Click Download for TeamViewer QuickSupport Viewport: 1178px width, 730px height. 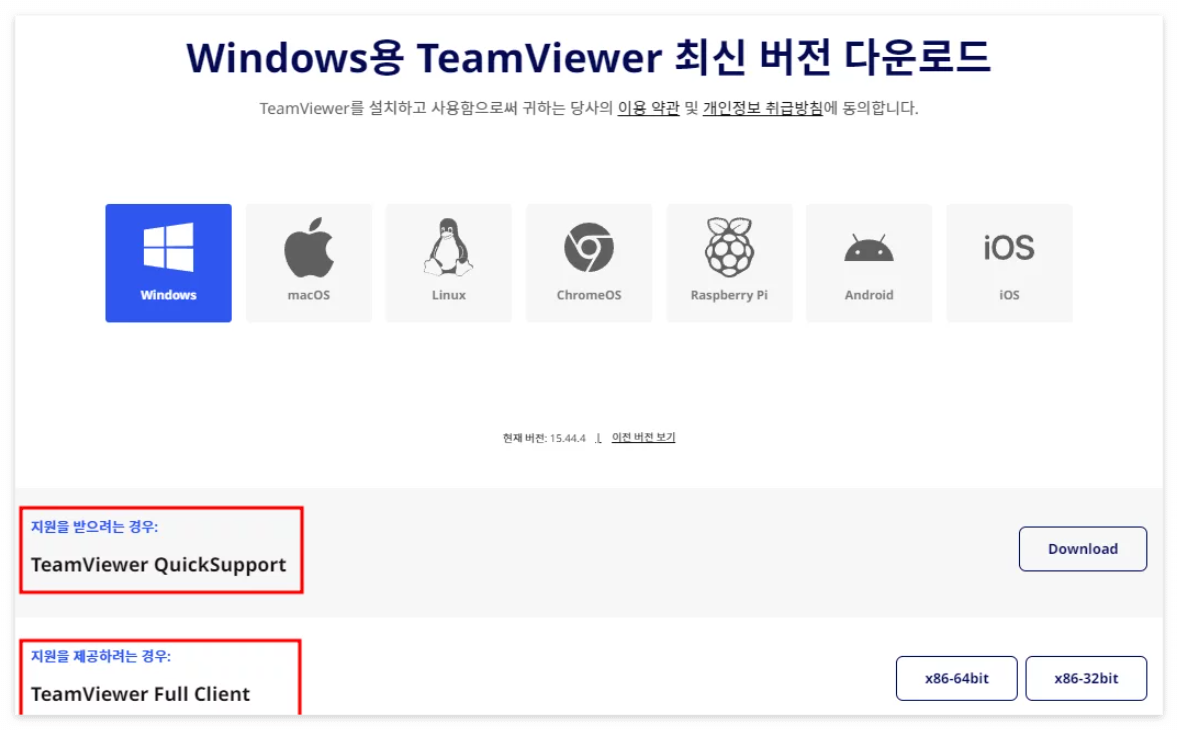pos(1082,548)
